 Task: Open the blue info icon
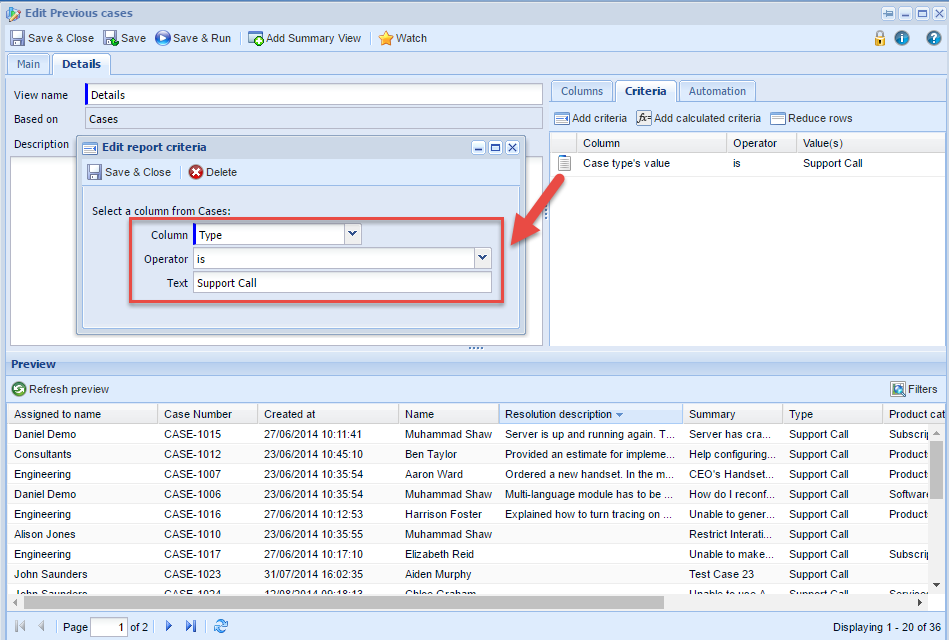(x=902, y=38)
